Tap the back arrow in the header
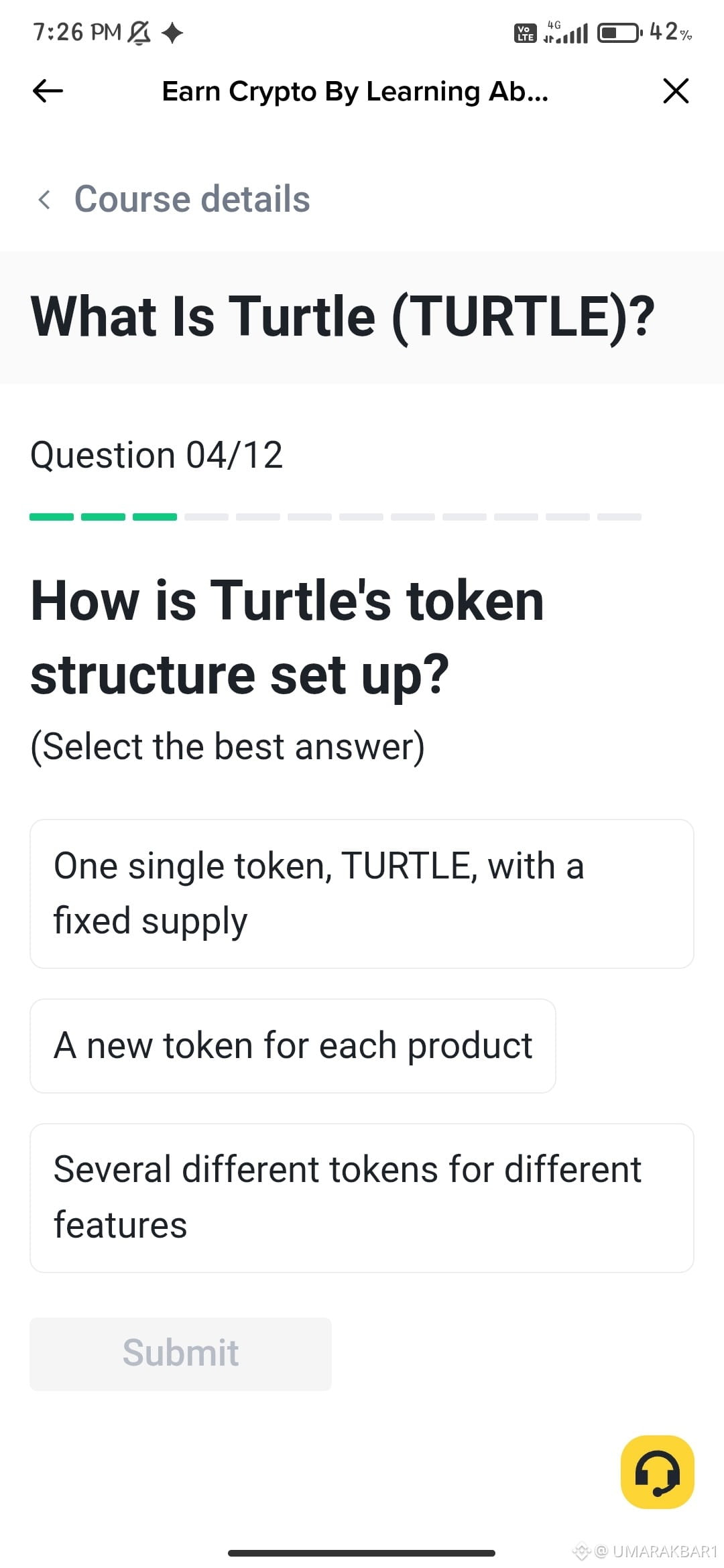The width and height of the screenshot is (724, 1568). (48, 91)
